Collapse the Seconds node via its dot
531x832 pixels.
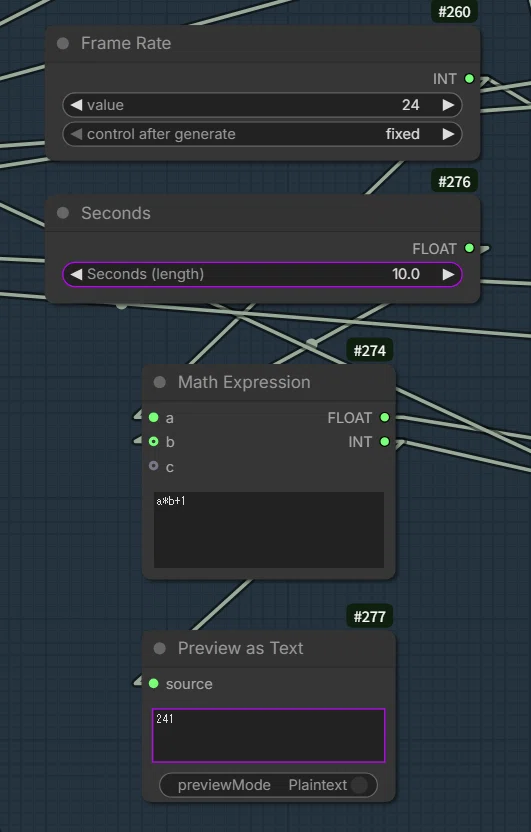pos(63,213)
